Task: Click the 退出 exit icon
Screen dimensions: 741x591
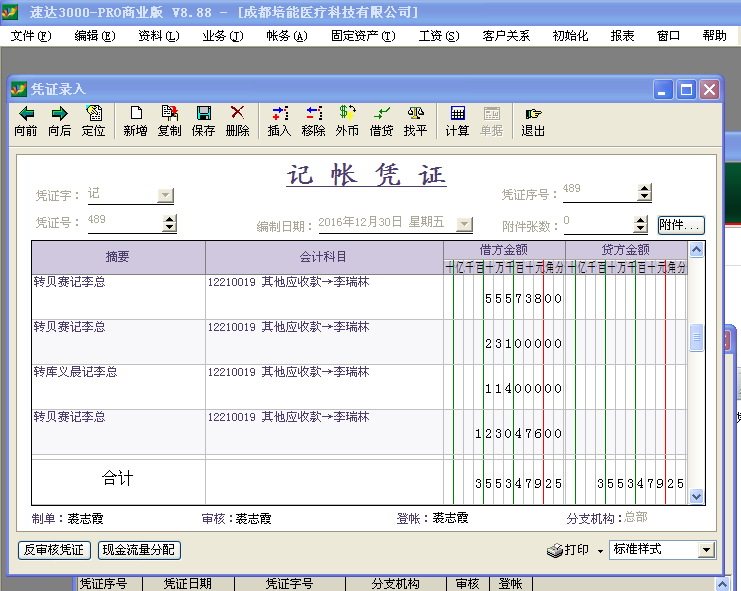Action: pos(533,114)
